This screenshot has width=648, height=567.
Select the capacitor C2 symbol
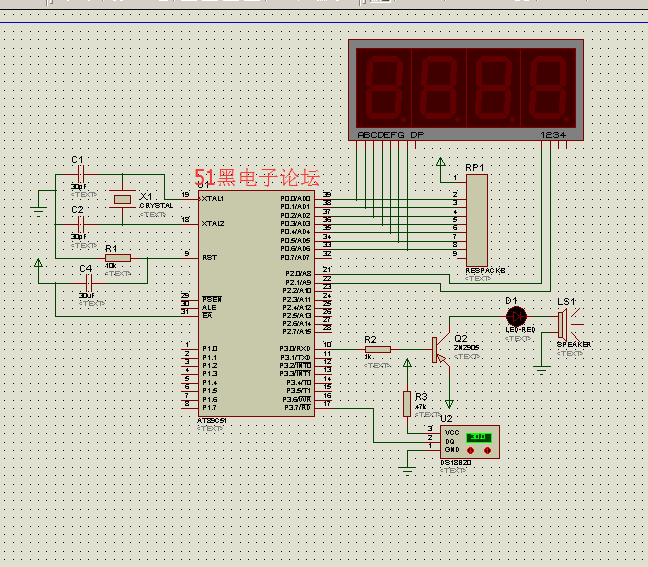click(x=81, y=224)
